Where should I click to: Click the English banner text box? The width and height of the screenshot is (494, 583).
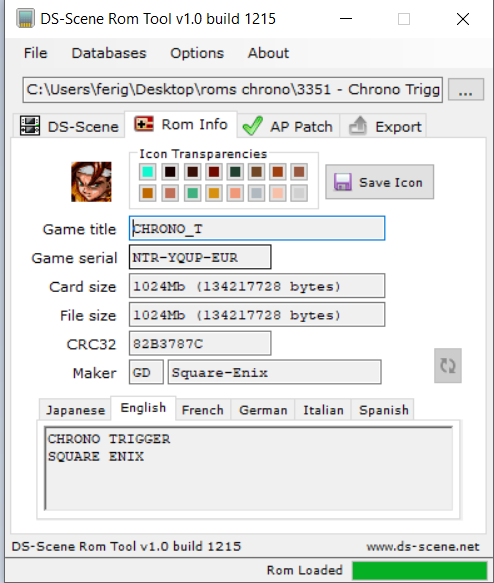click(248, 468)
